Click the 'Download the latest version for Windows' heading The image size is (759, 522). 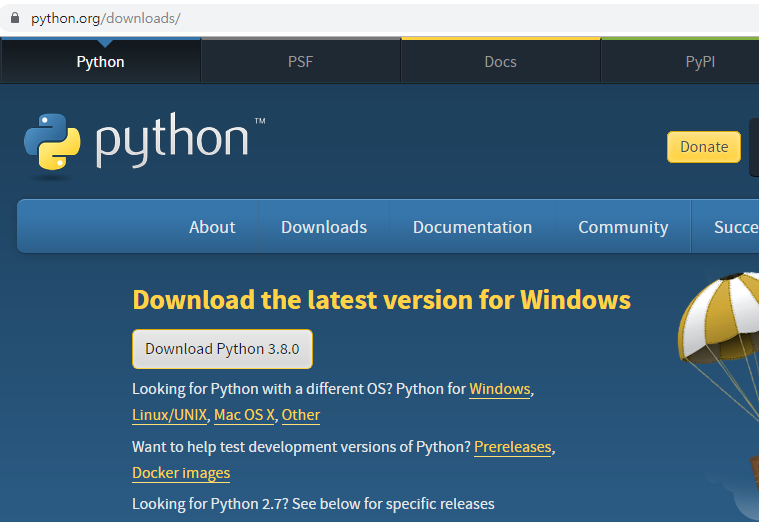click(381, 300)
